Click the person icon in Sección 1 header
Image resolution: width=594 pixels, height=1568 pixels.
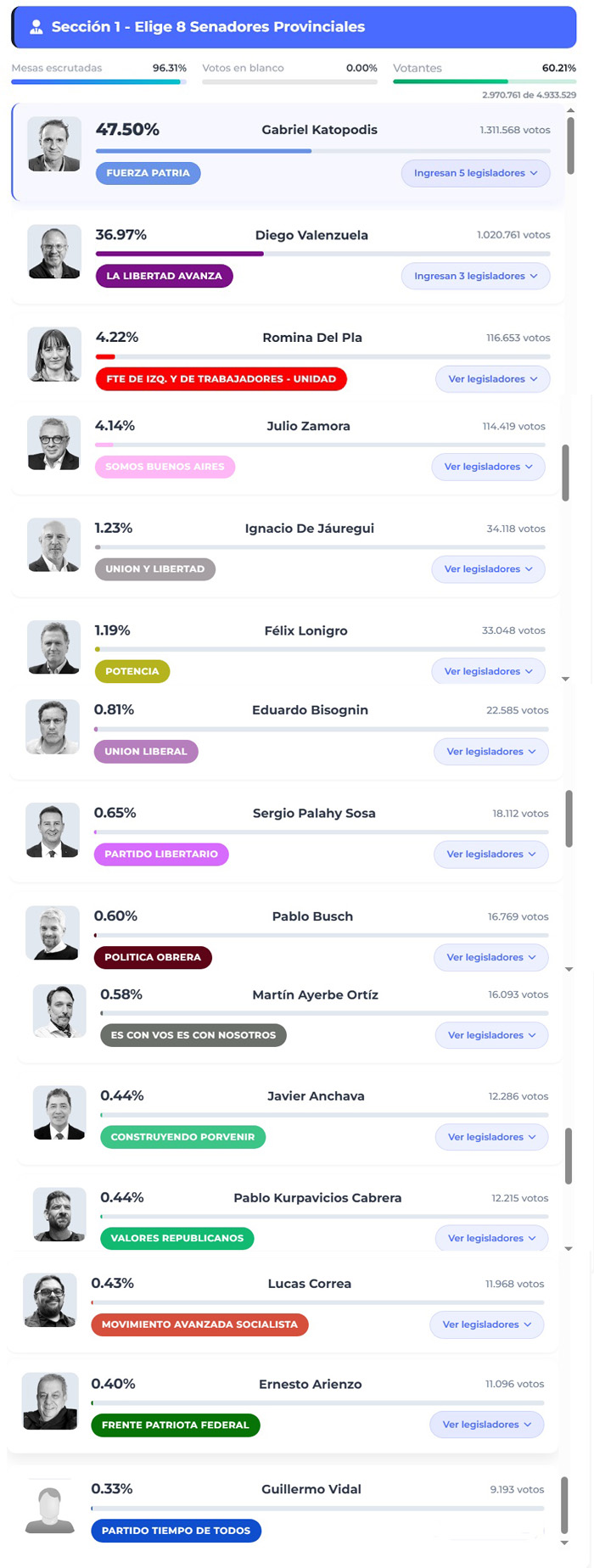point(36,27)
